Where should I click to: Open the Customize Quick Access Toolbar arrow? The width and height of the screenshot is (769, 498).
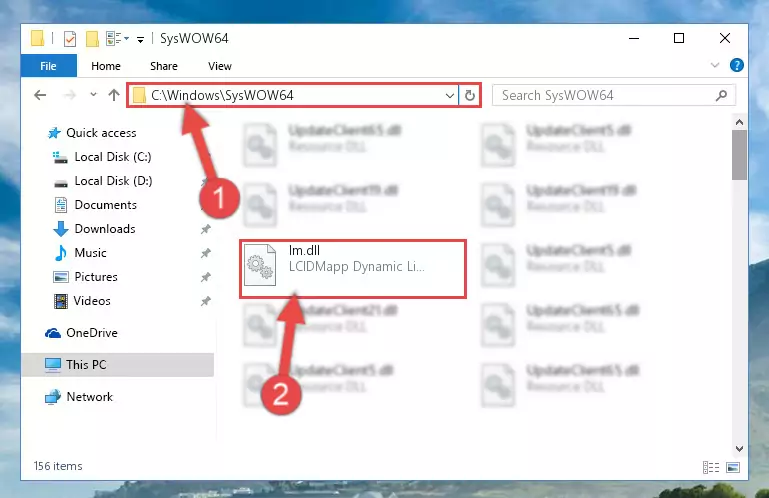pos(140,39)
